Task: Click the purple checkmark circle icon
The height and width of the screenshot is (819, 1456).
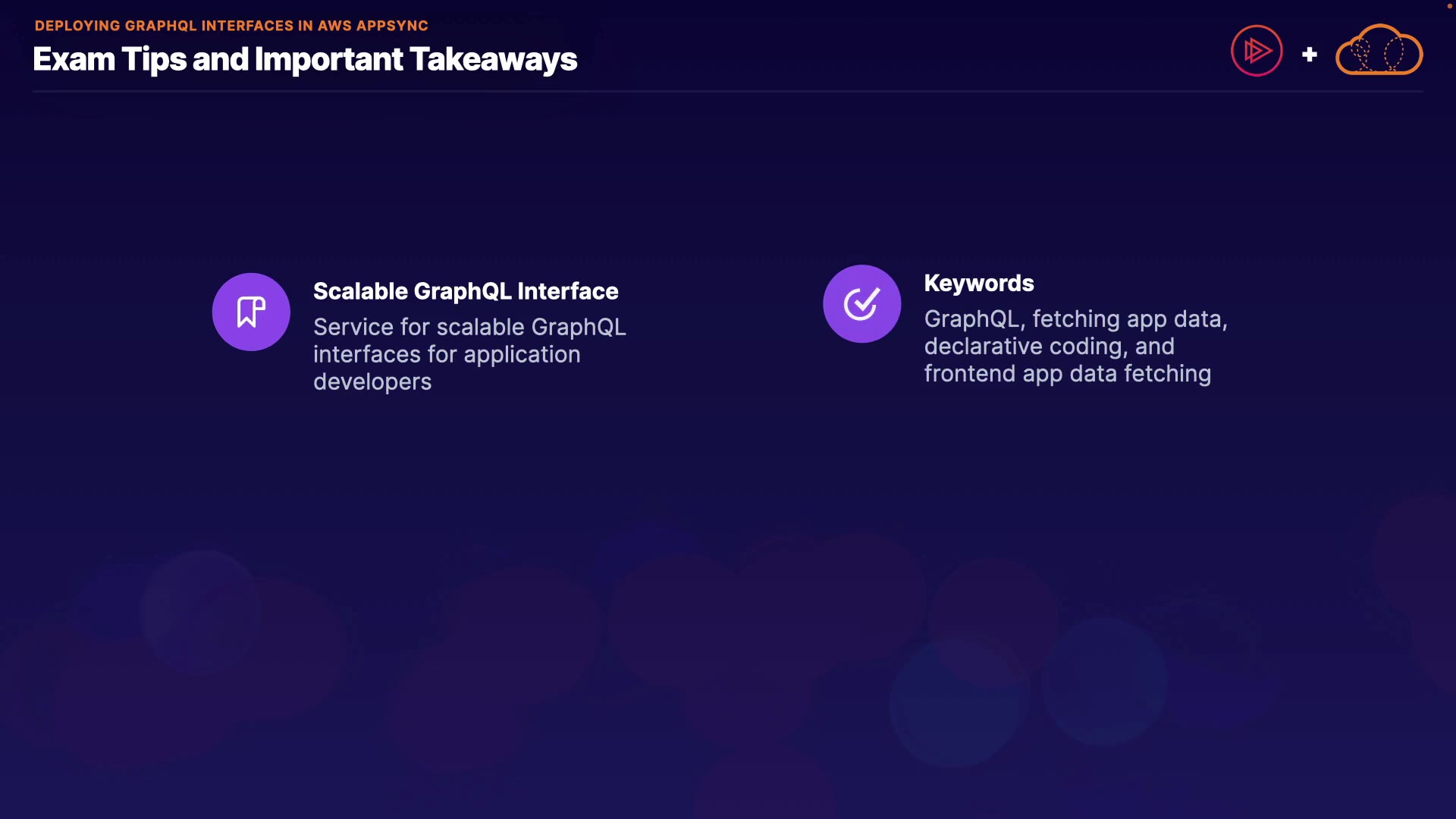Action: [861, 303]
